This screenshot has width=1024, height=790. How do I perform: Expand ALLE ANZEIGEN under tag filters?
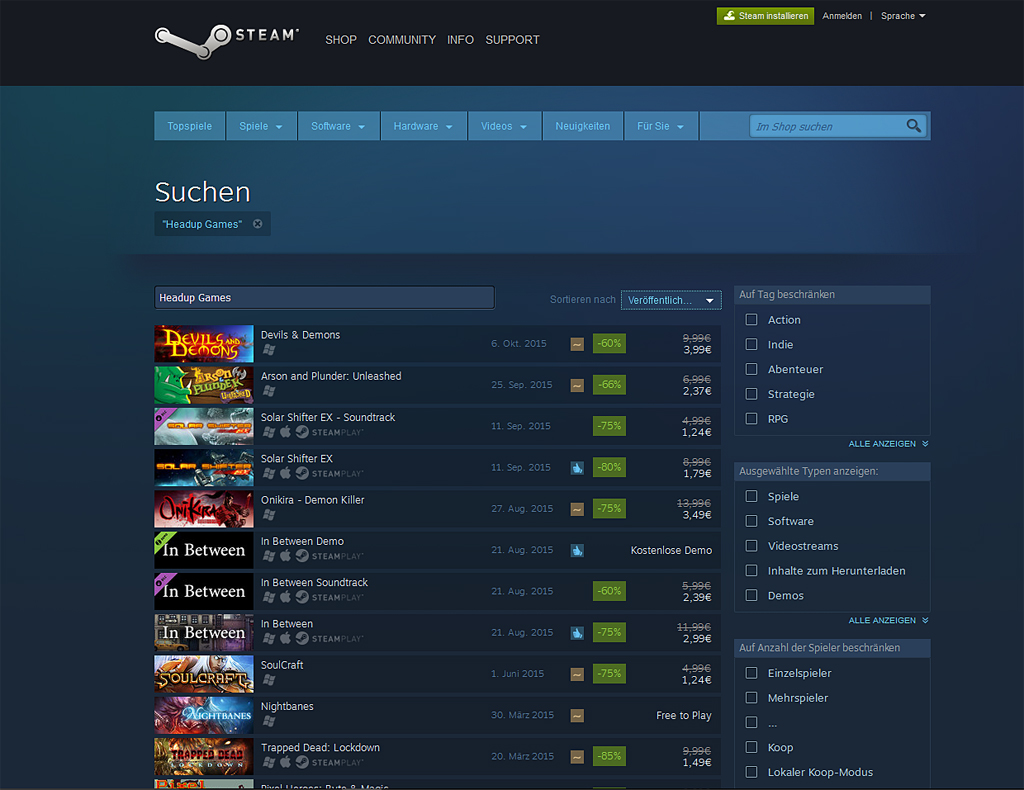tap(887, 443)
